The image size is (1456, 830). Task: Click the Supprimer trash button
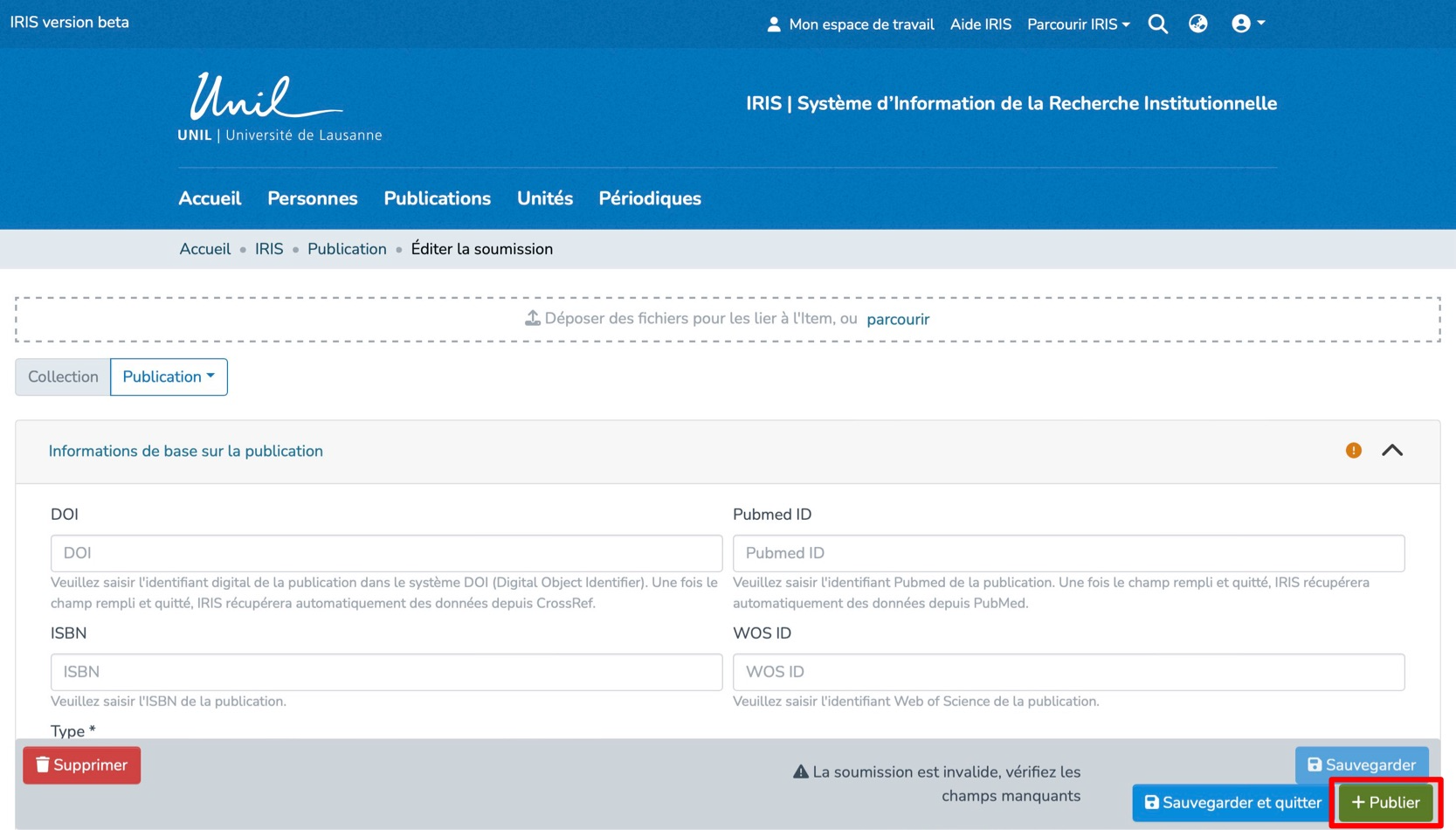[x=82, y=765]
